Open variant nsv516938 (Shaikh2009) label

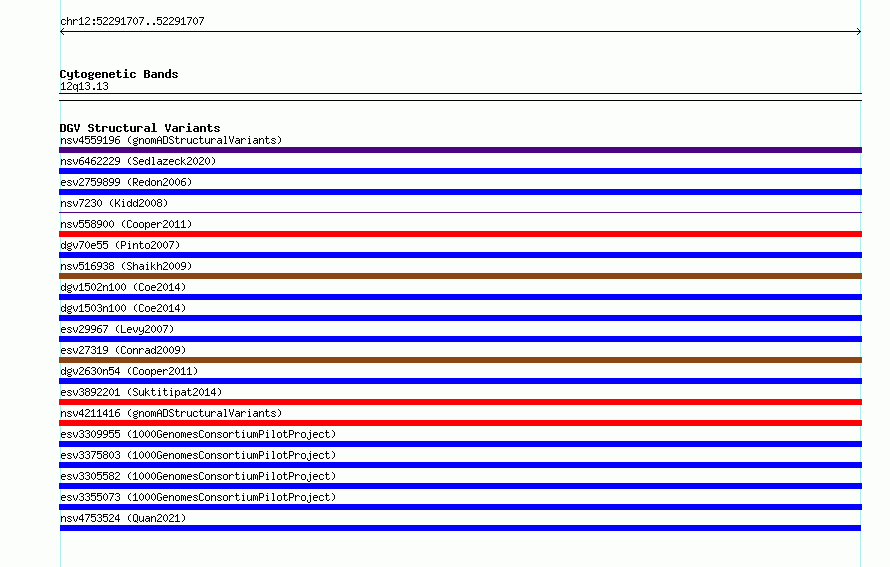tap(126, 266)
